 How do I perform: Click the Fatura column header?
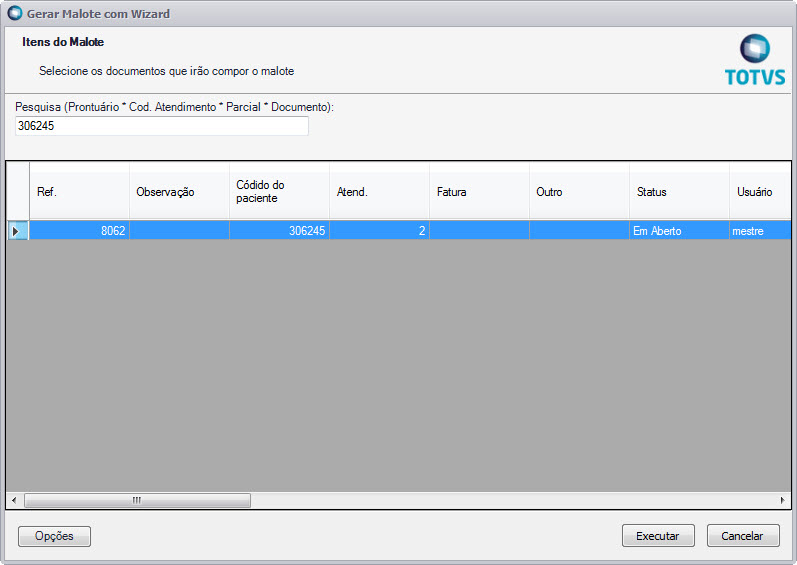tap(480, 192)
